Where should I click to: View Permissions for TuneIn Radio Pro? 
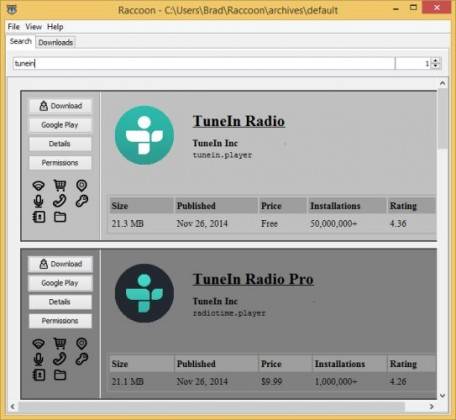click(60, 321)
